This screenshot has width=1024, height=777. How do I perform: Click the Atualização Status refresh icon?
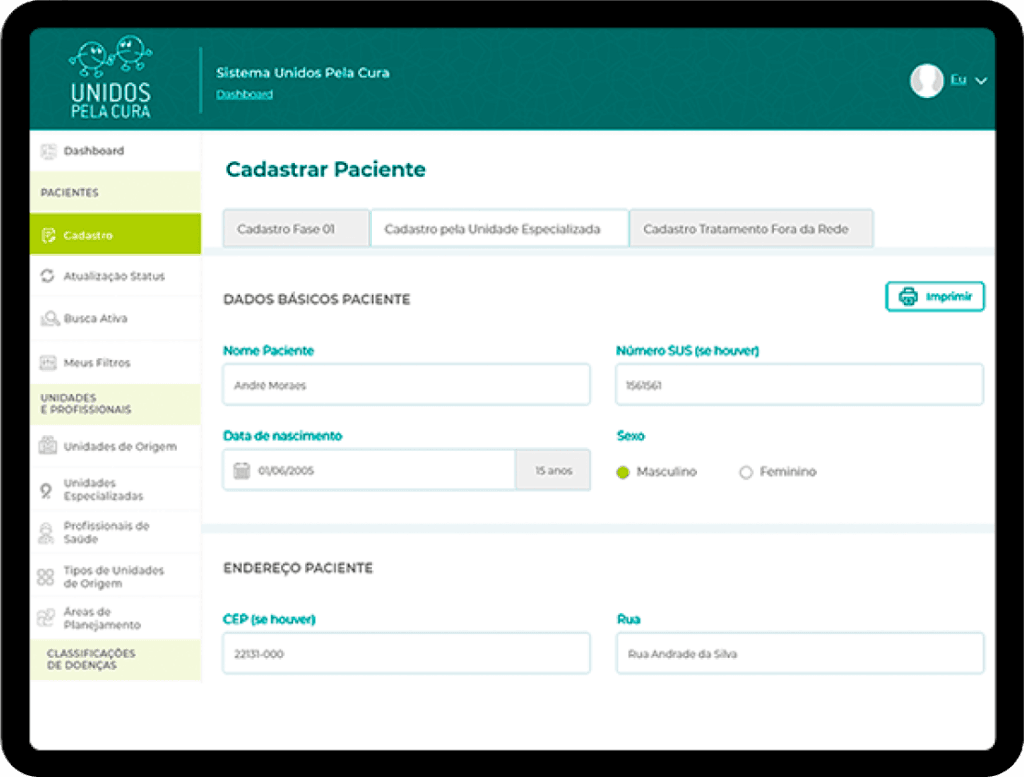(x=47, y=276)
